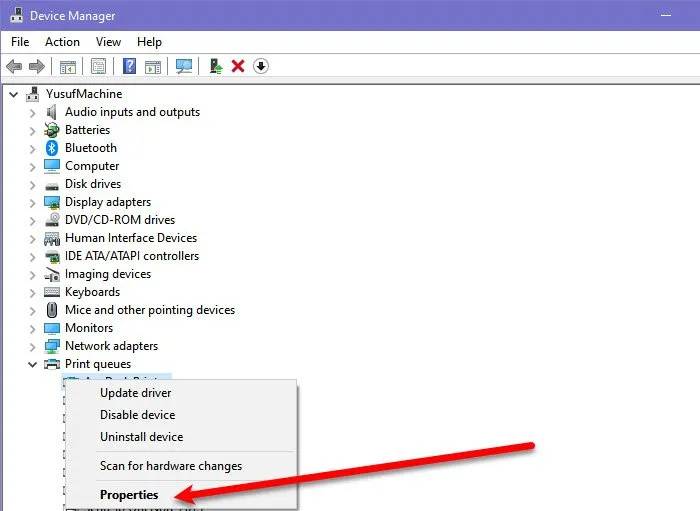Click the Print queues printer icon
700x511 pixels.
point(52,364)
